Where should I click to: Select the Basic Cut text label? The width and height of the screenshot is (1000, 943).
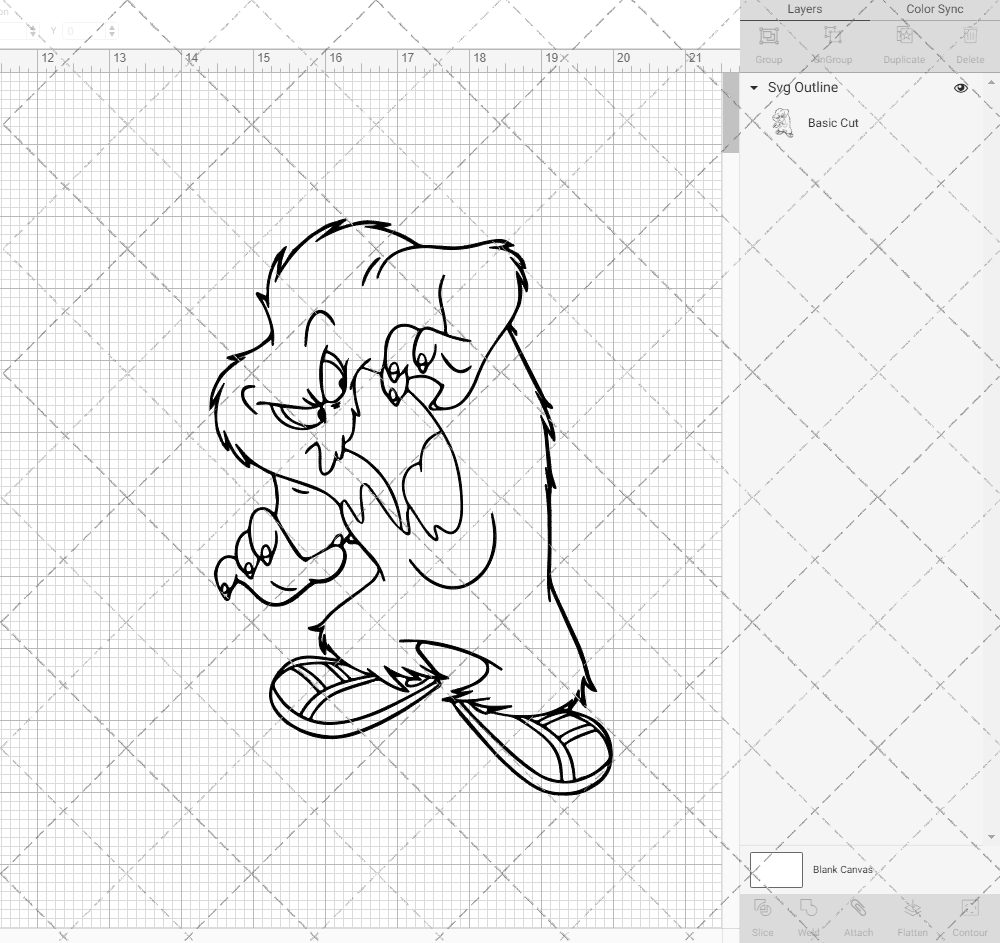click(x=833, y=123)
